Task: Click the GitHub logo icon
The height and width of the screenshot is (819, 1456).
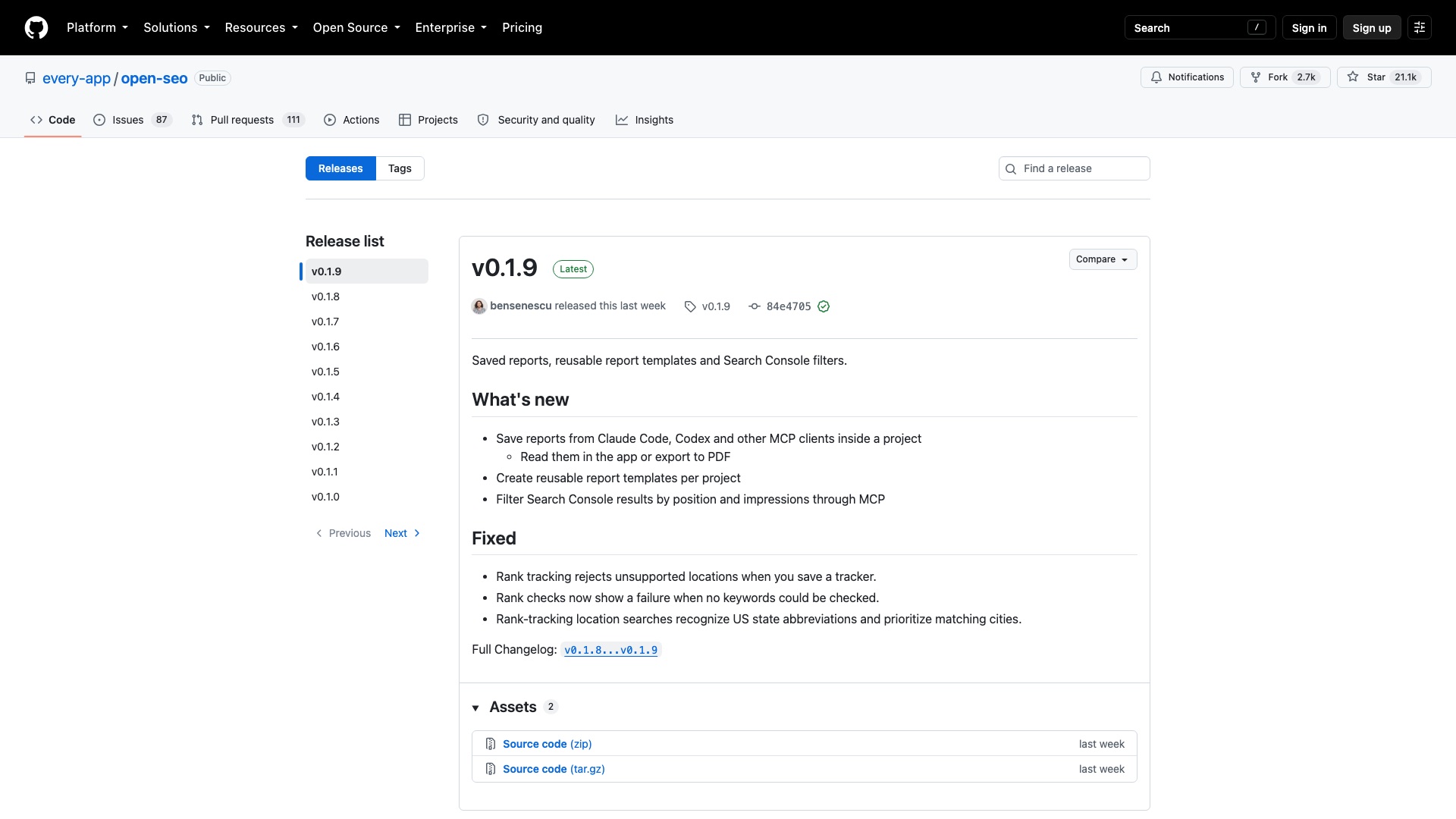Action: 36,27
